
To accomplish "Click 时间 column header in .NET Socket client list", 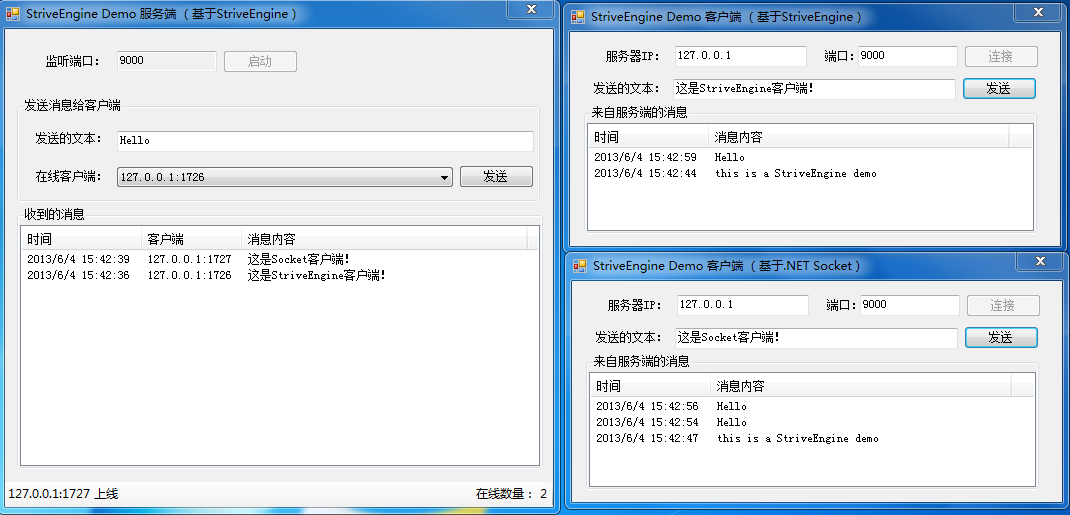I will pyautogui.click(x=651, y=387).
